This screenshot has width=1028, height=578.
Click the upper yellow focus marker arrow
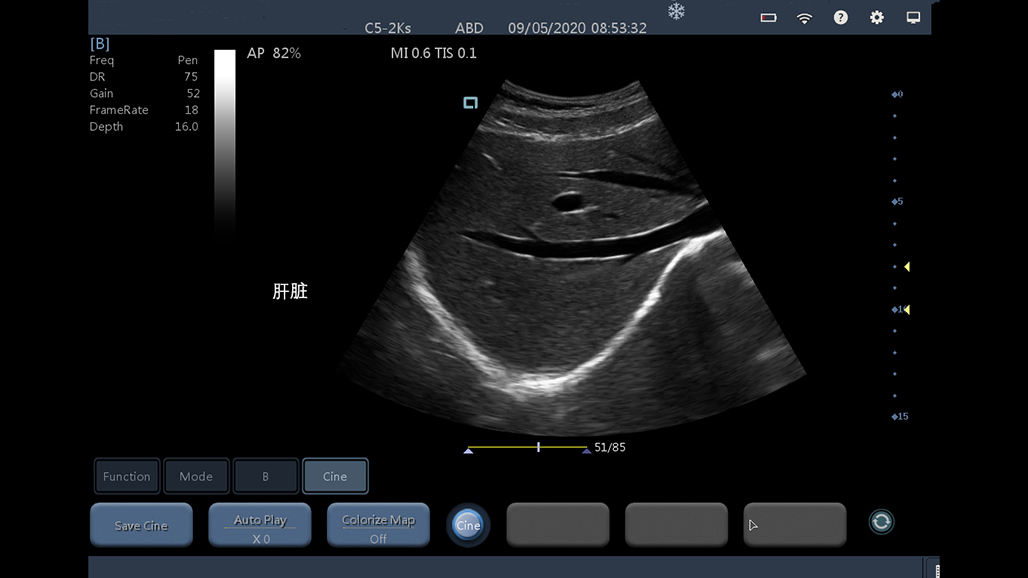coord(906,267)
